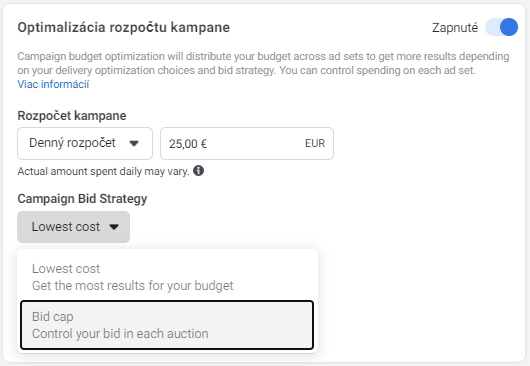Click 'Actual amount spent daily may vary' text
The image size is (530, 366).
[x=103, y=171]
